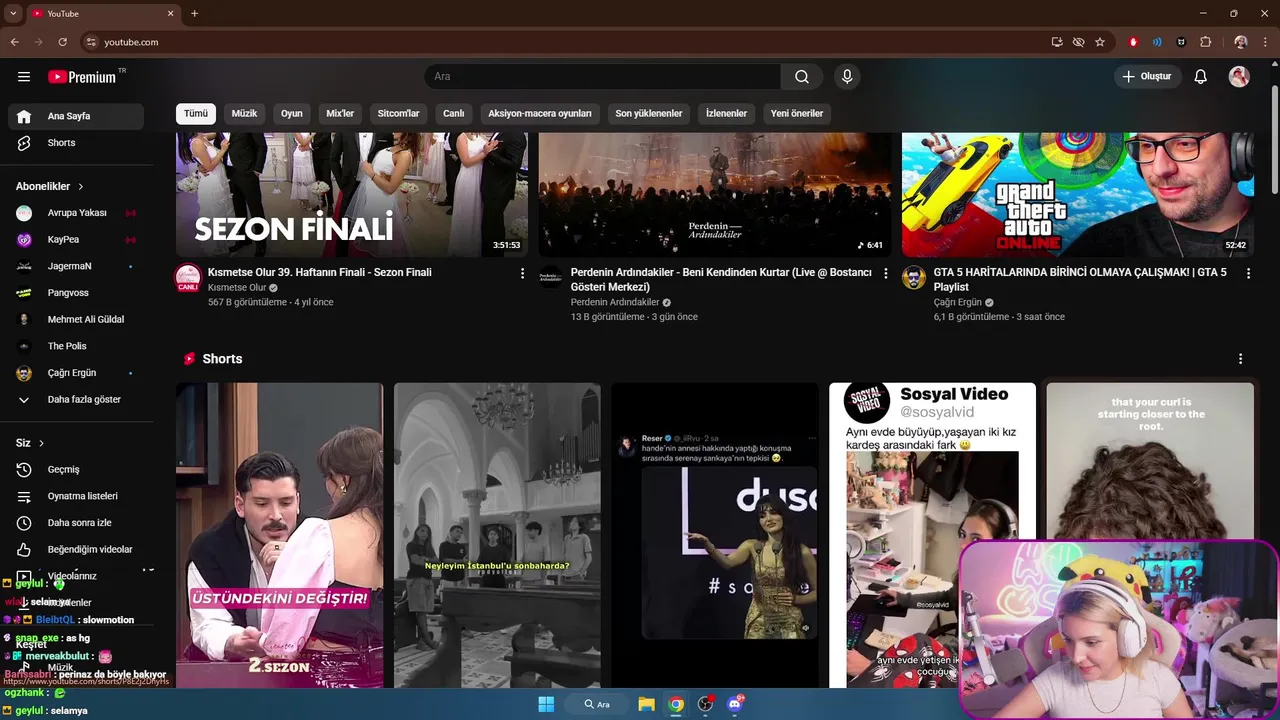1280x720 pixels.
Task: Reload the page in browser
Action: click(x=62, y=42)
